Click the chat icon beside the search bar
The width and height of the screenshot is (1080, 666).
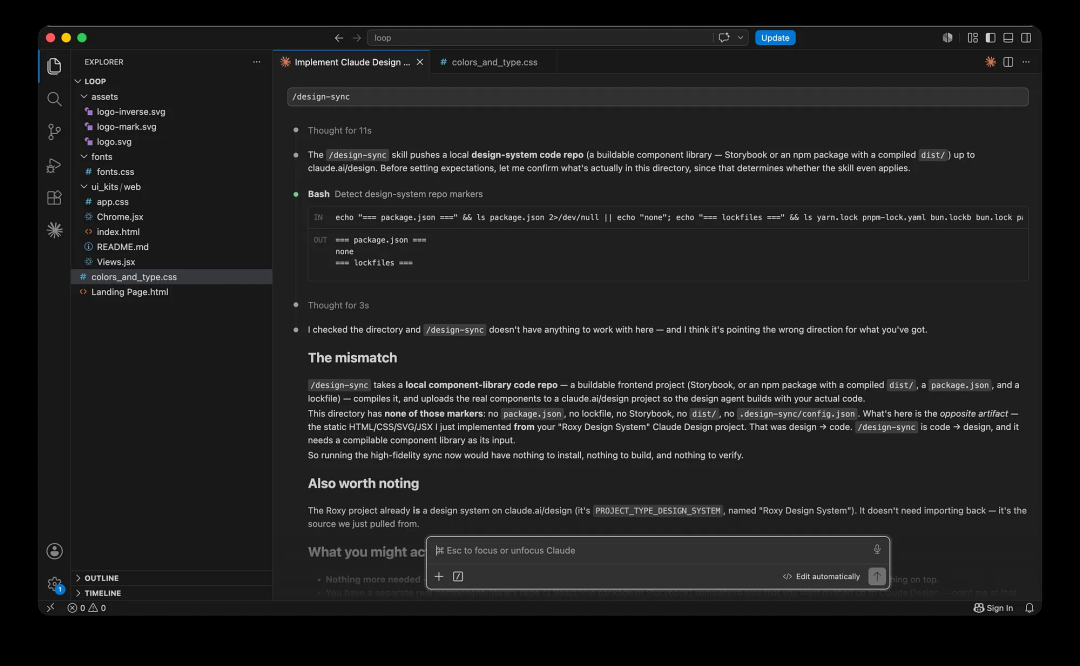724,38
